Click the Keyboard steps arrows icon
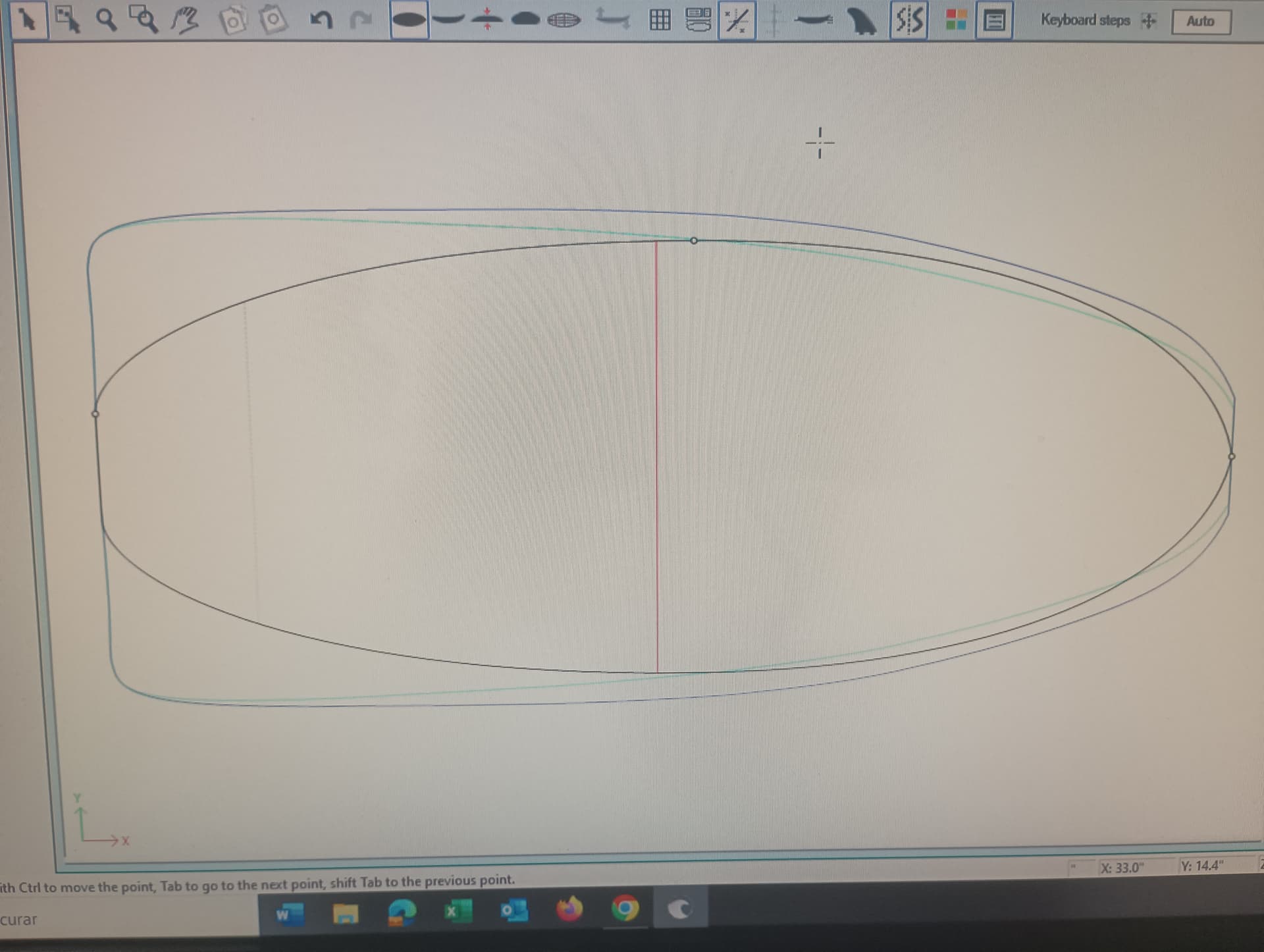The height and width of the screenshot is (952, 1264). tap(1148, 21)
